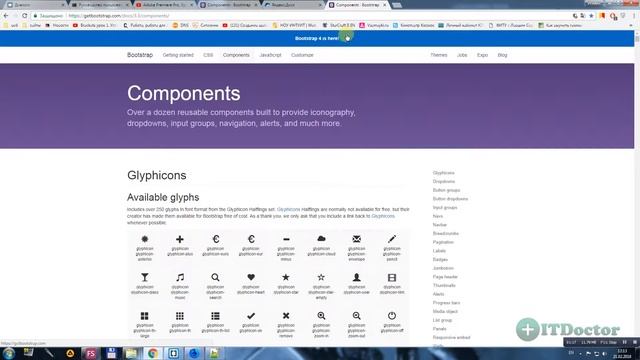Viewport: 640px width, 360px height.
Task: Click the glyphicon-zoom-in icon
Action: pyautogui.click(x=321, y=316)
